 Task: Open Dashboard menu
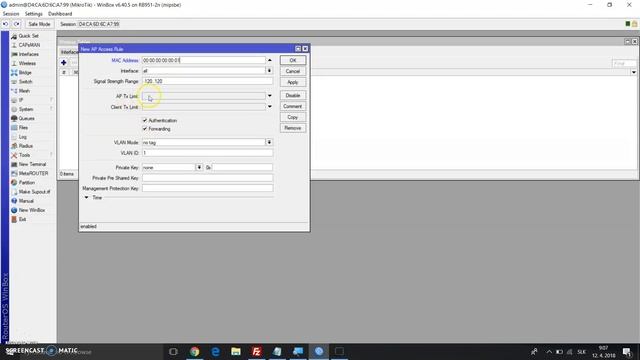tap(60, 14)
